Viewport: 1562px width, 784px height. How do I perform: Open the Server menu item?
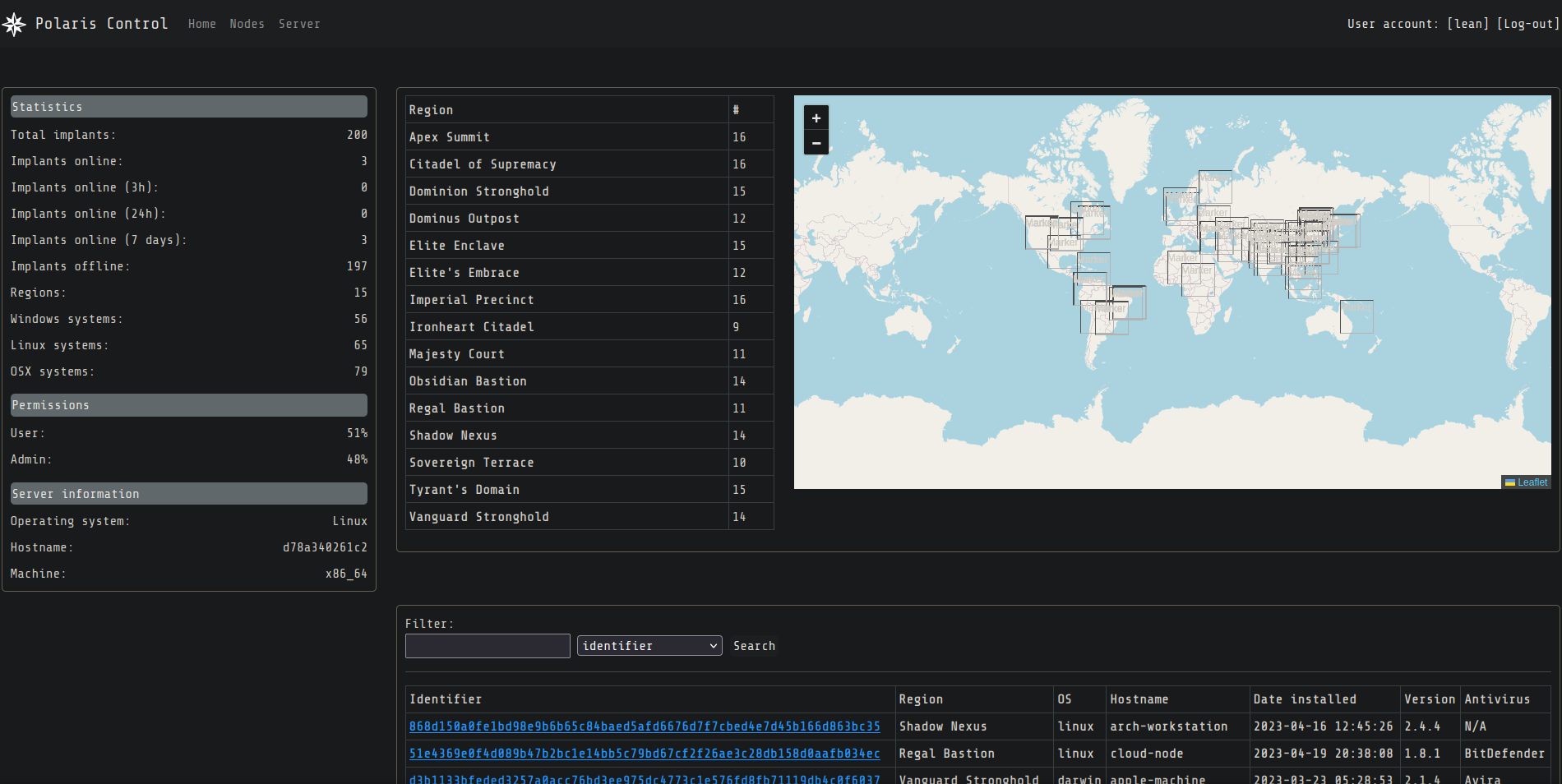coord(299,24)
